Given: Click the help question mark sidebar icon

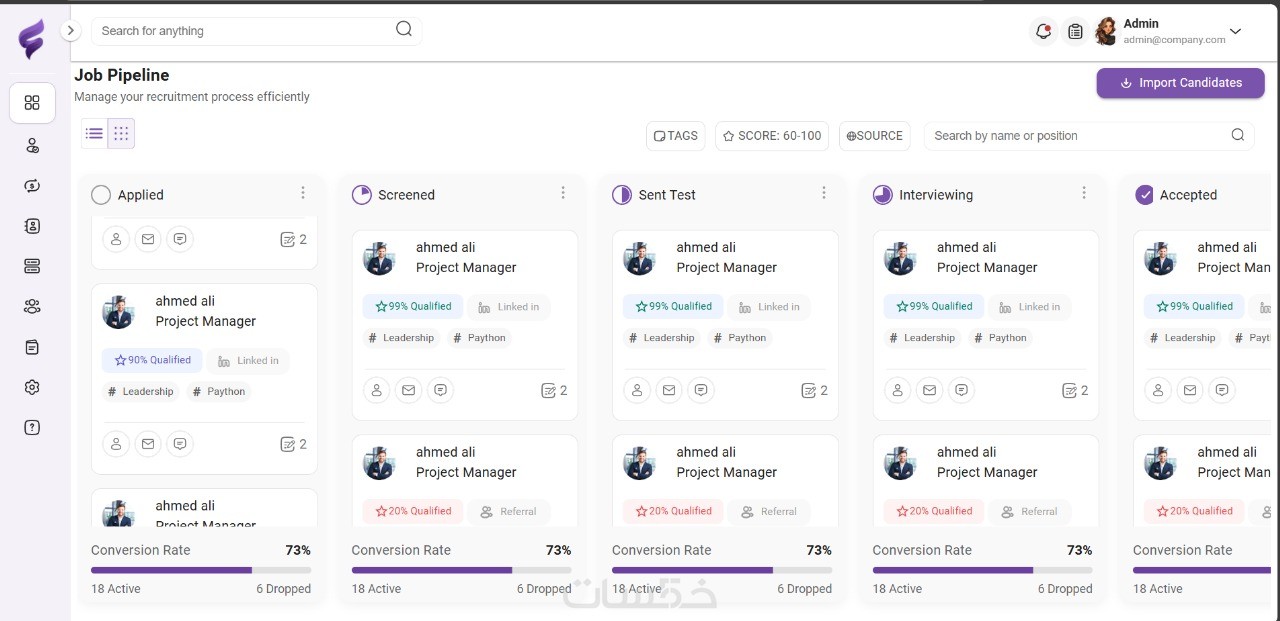Looking at the screenshot, I should pos(32,427).
